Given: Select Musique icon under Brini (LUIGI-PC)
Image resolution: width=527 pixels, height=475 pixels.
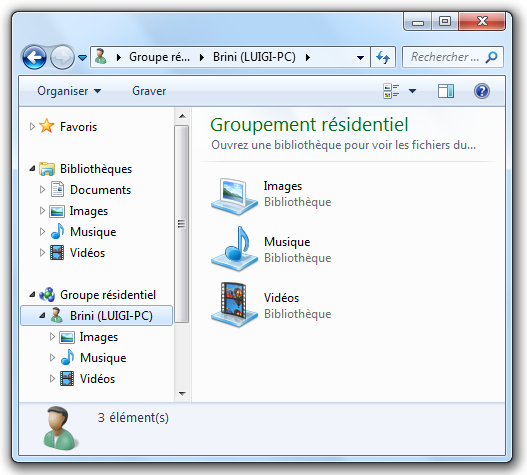Looking at the screenshot, I should pyautogui.click(x=68, y=357).
